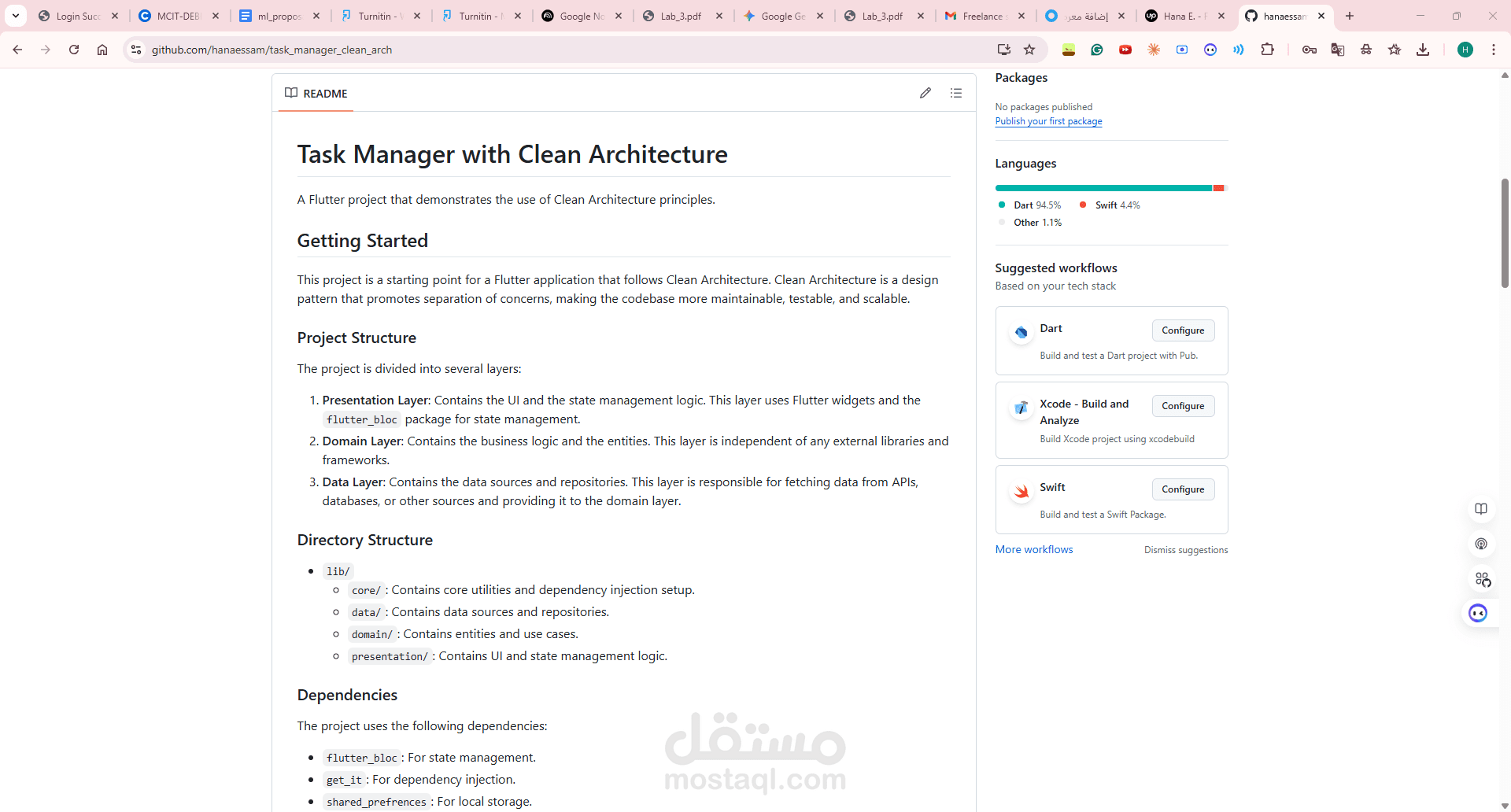Open the blue robot-face extension in the toolbar

coord(1210,50)
